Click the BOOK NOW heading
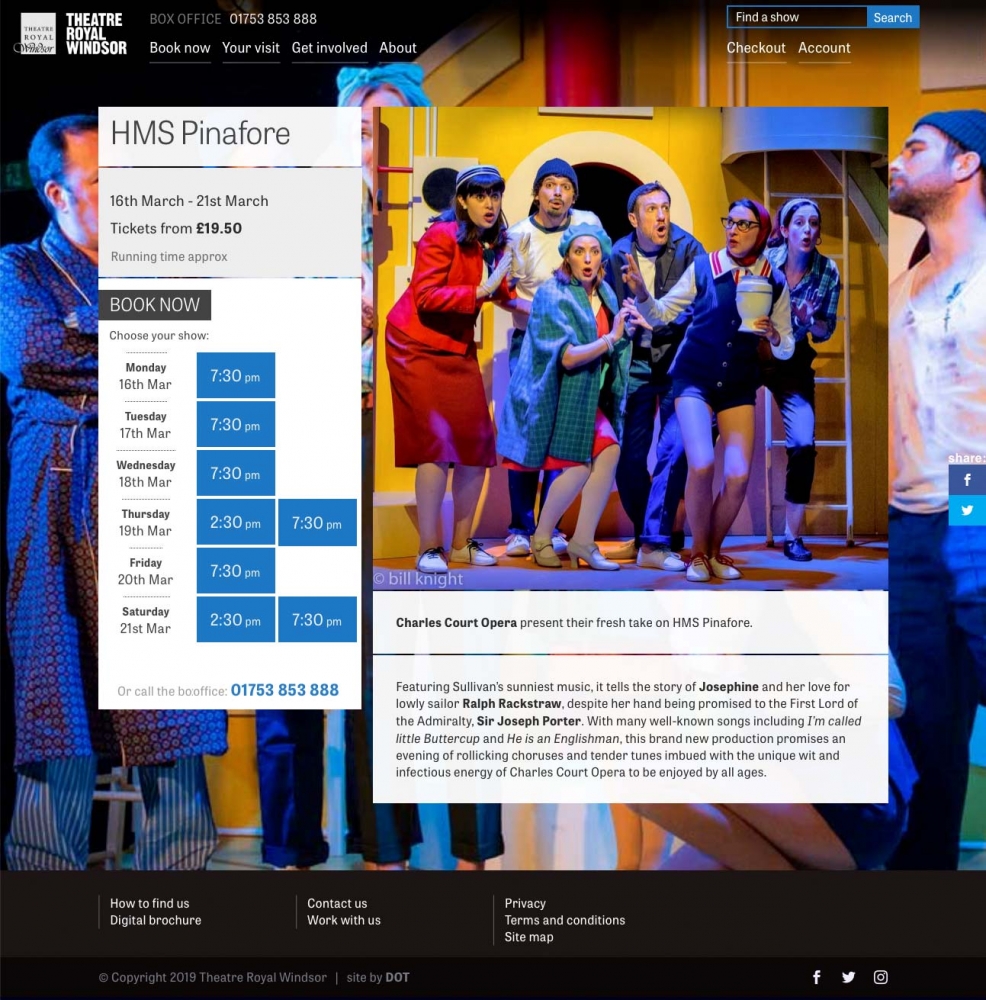 pyautogui.click(x=155, y=305)
